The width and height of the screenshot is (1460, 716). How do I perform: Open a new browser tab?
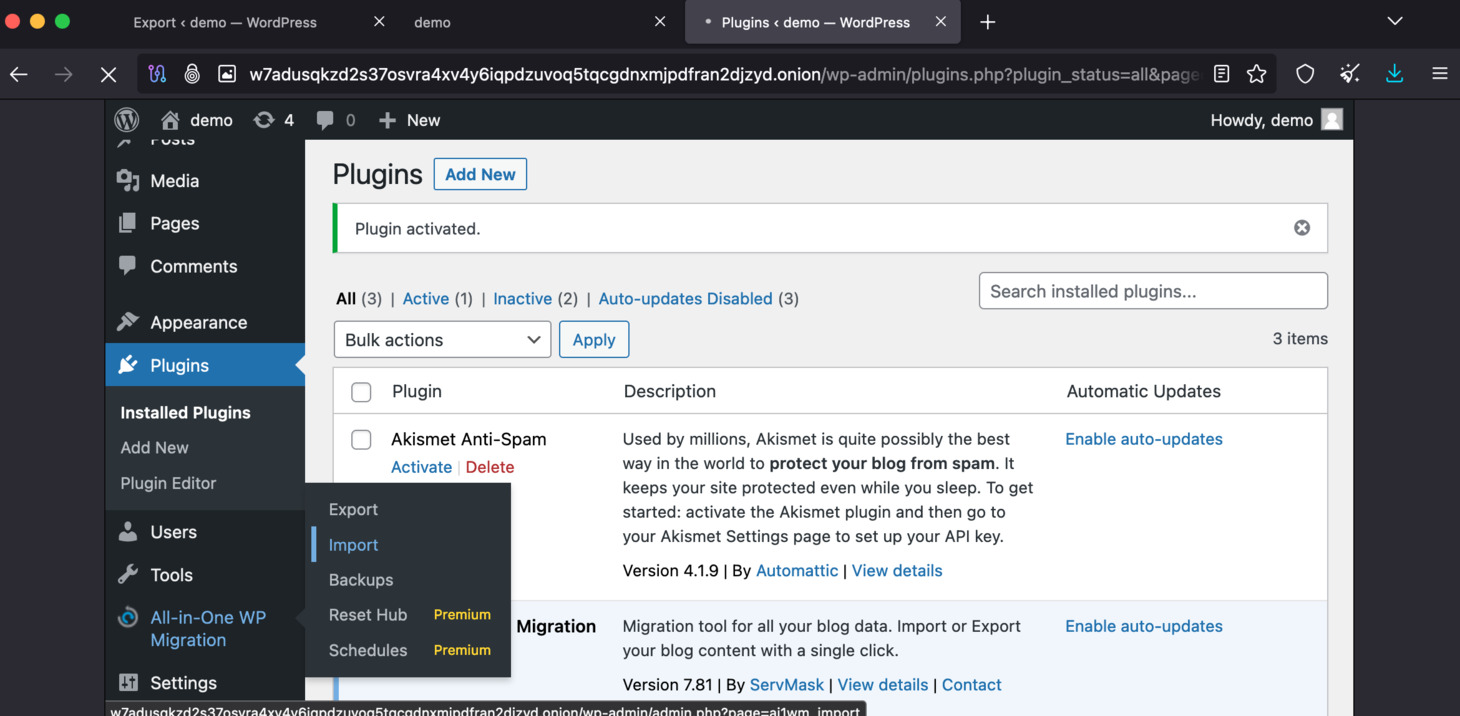[988, 22]
